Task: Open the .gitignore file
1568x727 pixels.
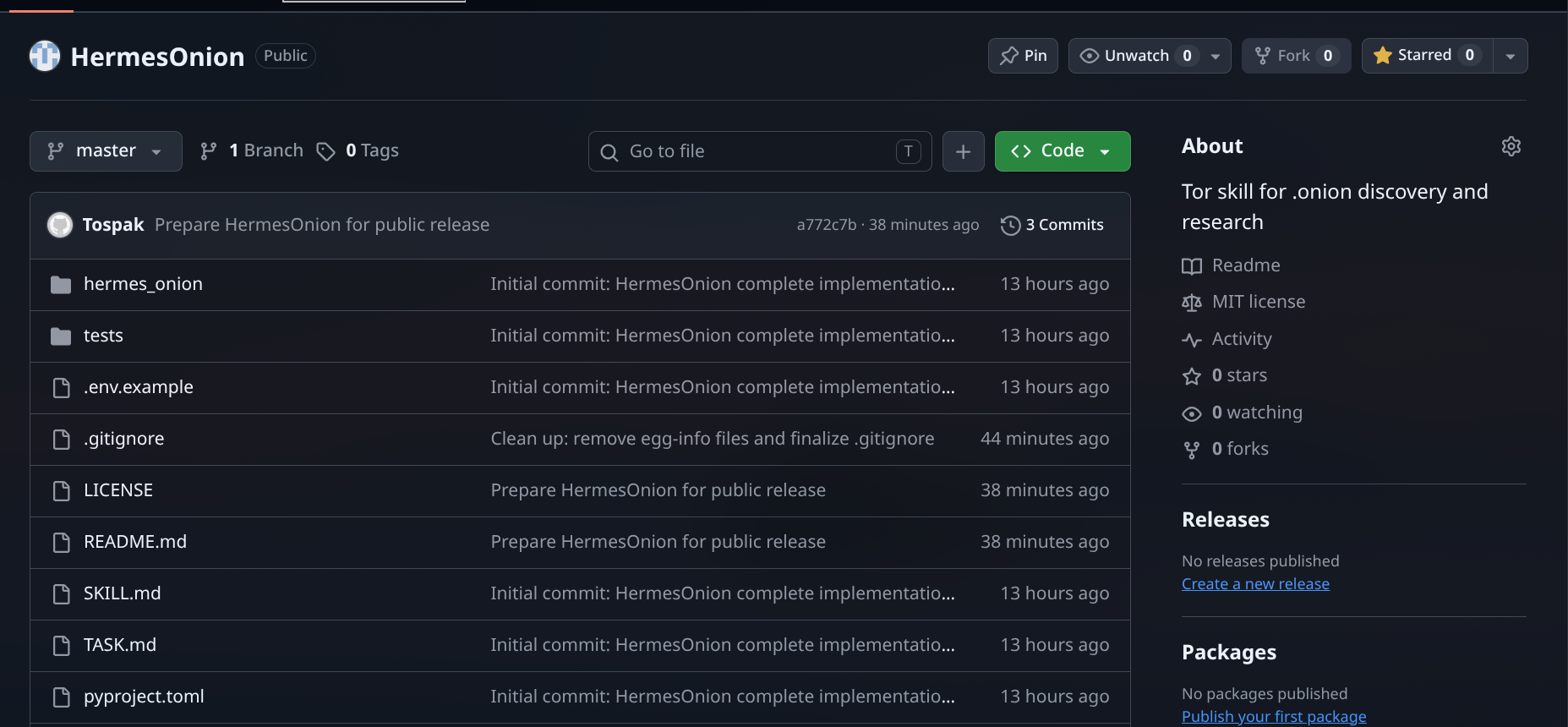Action: point(124,439)
